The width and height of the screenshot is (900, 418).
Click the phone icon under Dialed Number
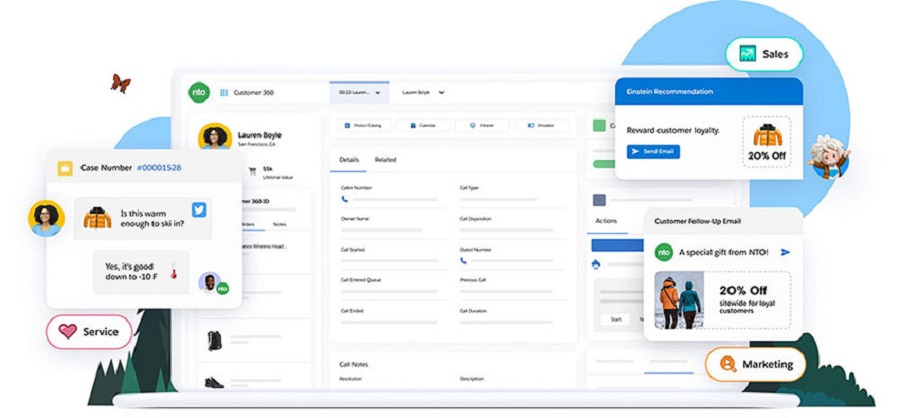tap(464, 260)
